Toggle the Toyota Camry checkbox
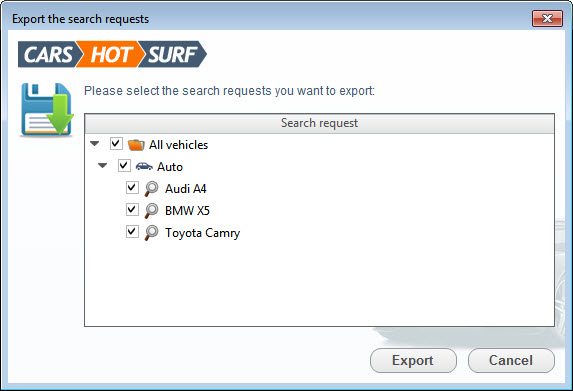The image size is (573, 391). 132,231
